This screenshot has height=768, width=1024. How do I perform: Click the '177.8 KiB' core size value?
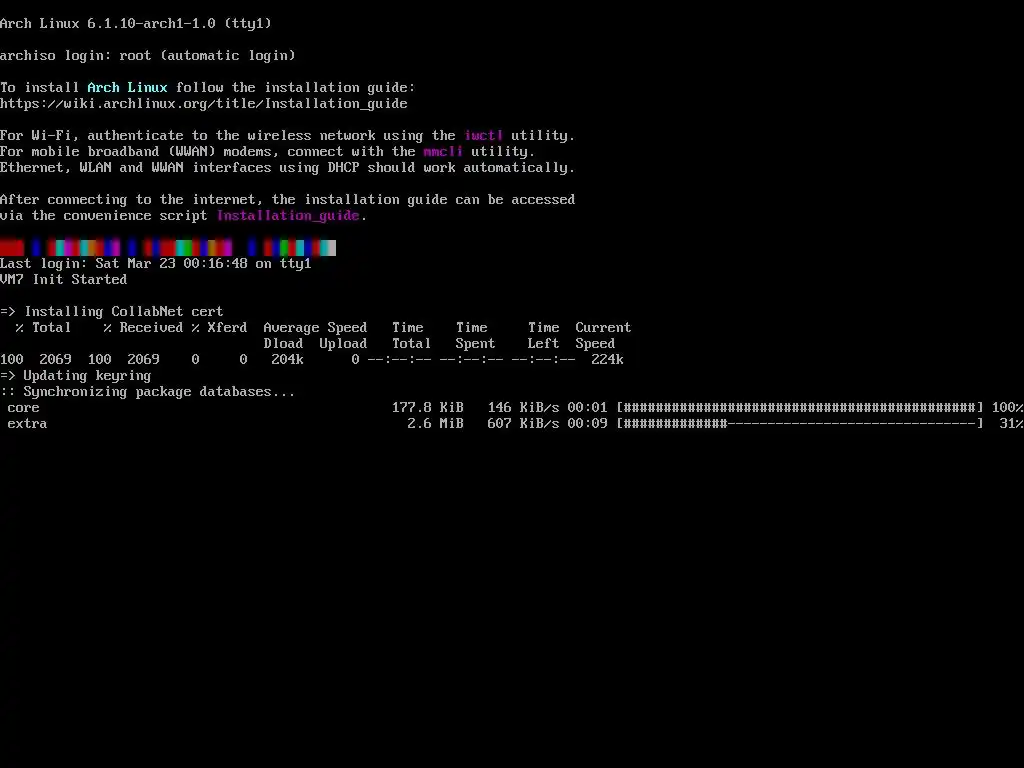click(x=428, y=408)
